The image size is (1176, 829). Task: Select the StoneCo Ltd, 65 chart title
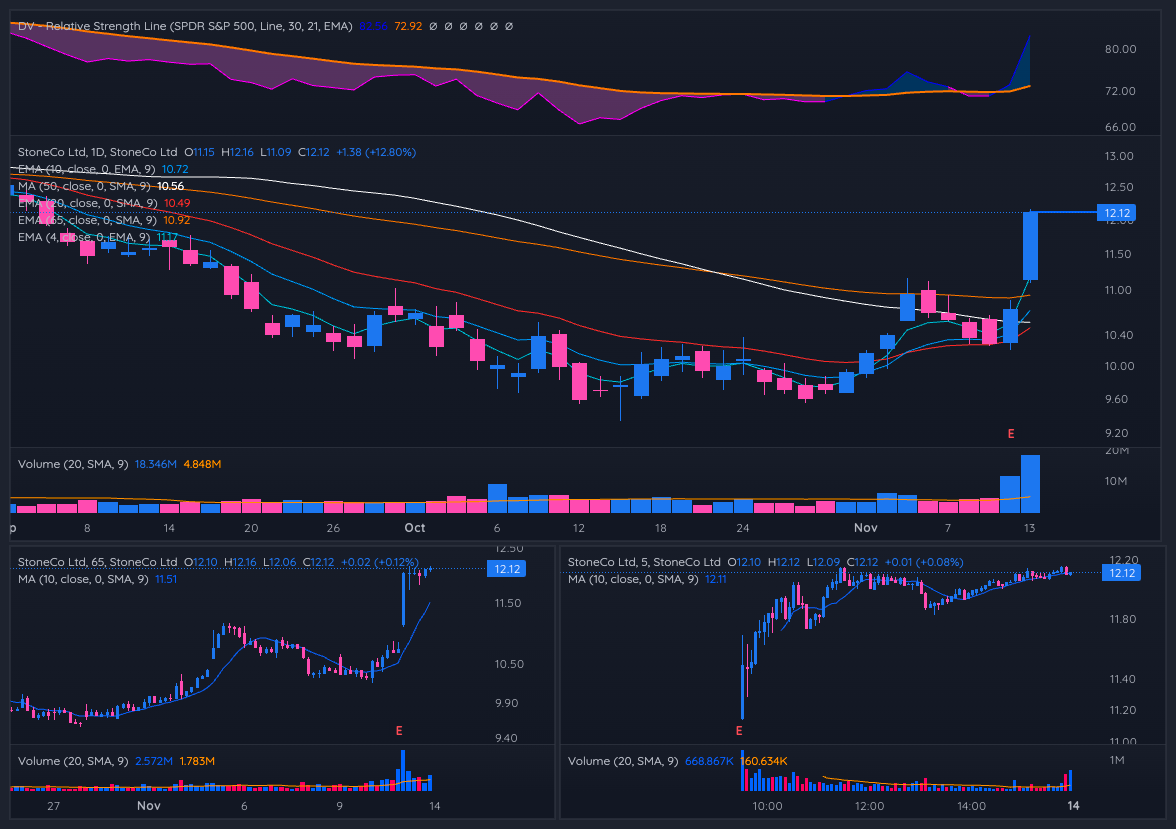coord(98,562)
